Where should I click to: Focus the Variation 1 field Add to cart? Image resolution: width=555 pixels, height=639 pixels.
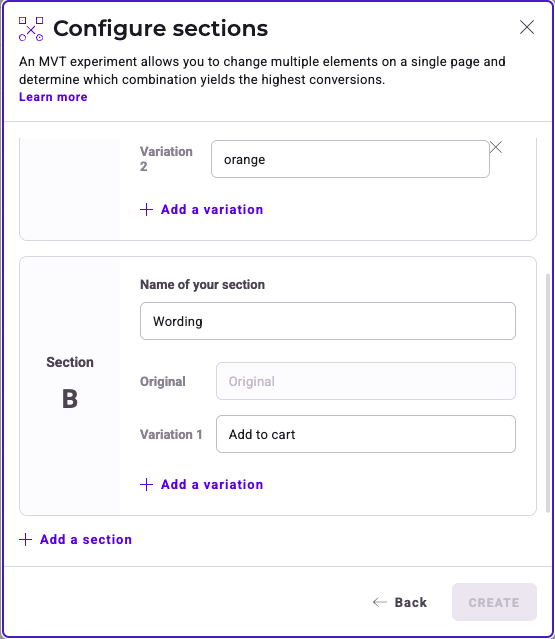(x=366, y=434)
